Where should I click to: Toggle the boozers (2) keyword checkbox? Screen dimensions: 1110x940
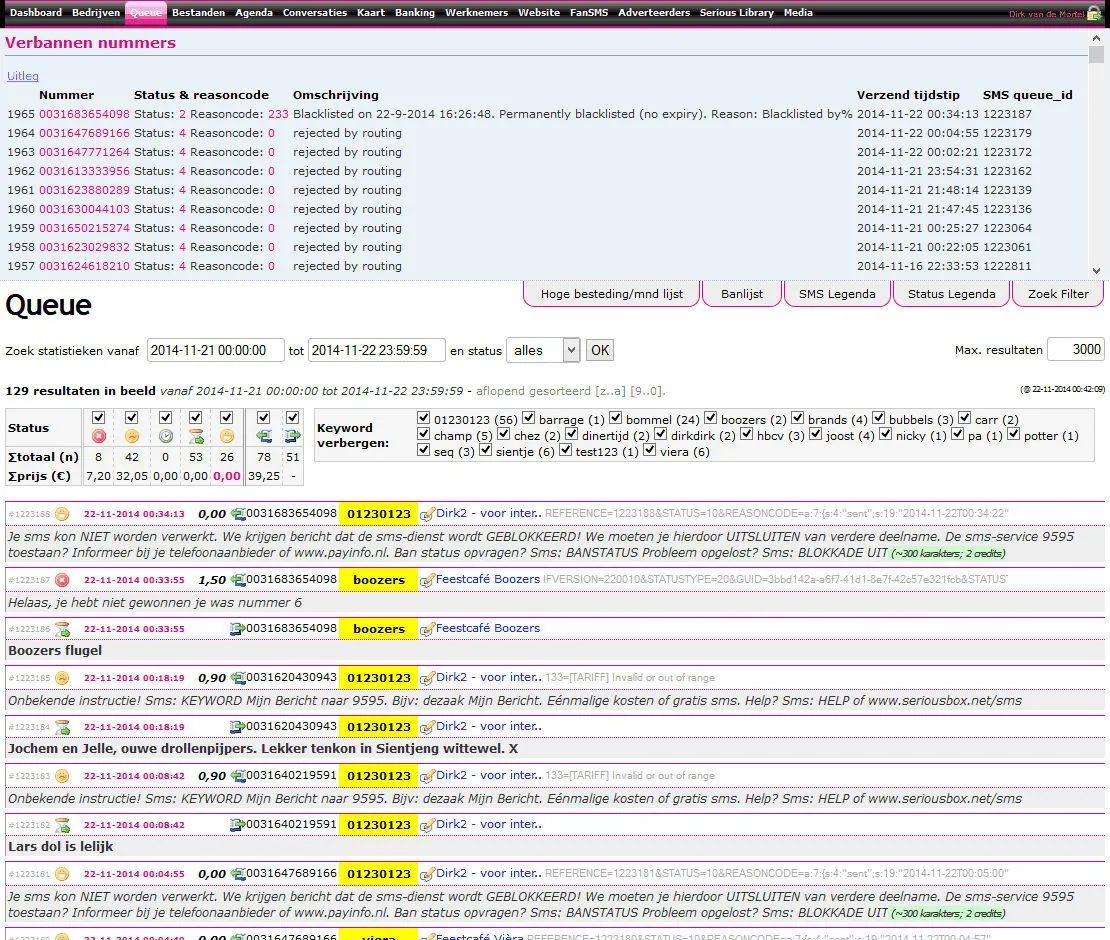[x=710, y=418]
